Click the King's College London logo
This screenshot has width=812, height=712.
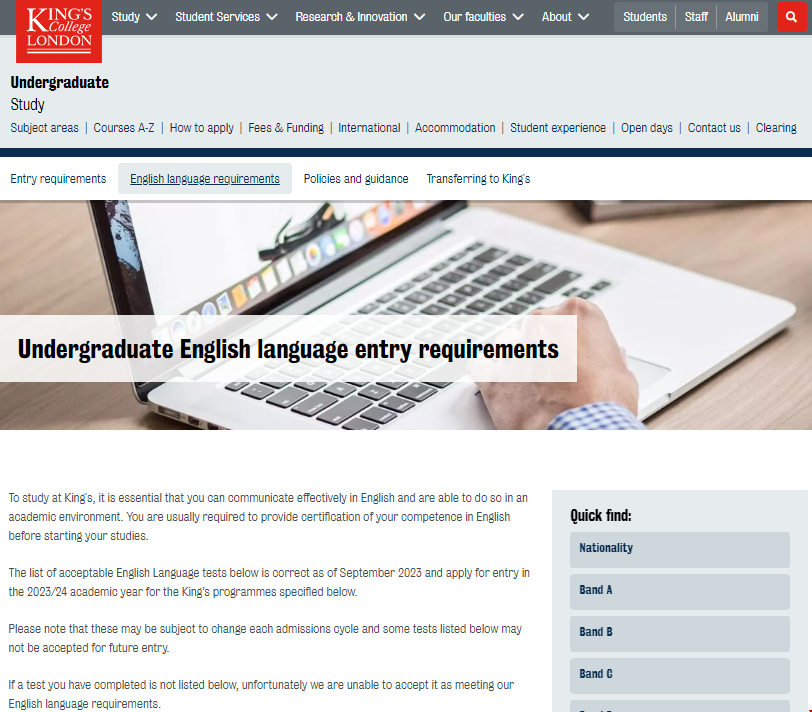coord(58,31)
